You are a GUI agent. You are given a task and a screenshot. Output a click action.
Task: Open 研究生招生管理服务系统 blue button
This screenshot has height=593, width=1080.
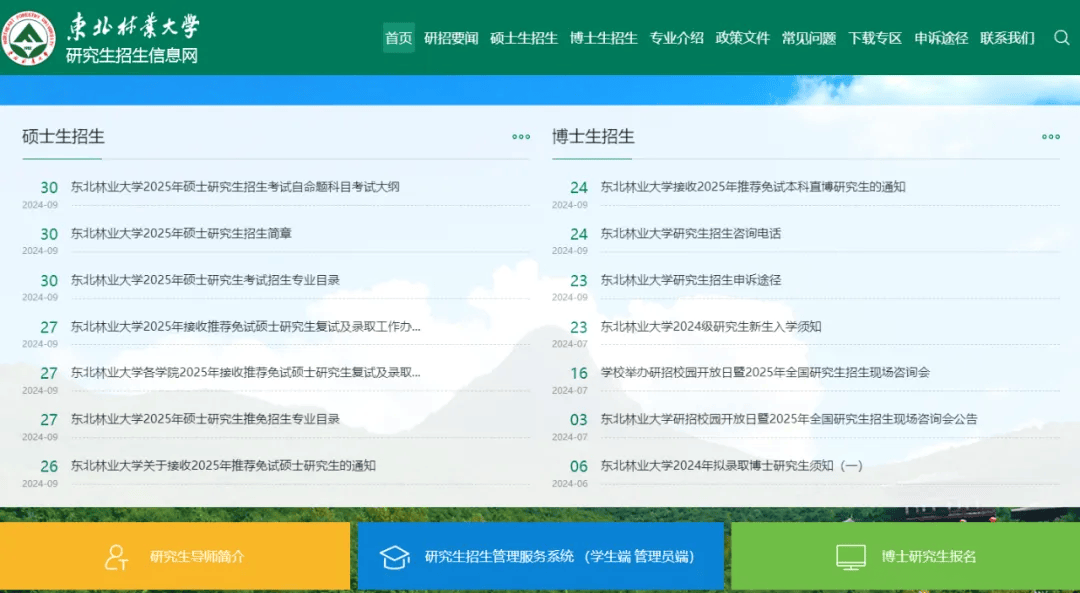click(x=541, y=556)
